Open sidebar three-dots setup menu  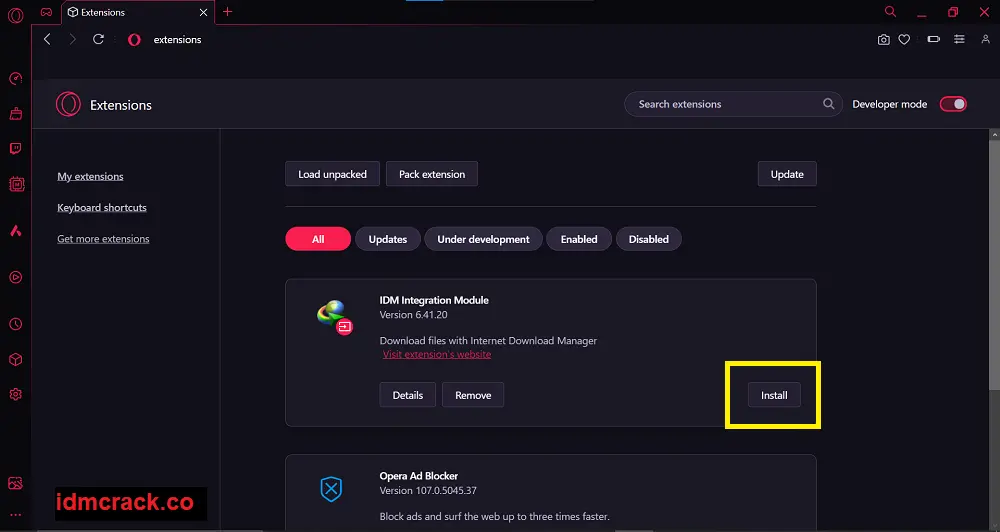pos(16,515)
